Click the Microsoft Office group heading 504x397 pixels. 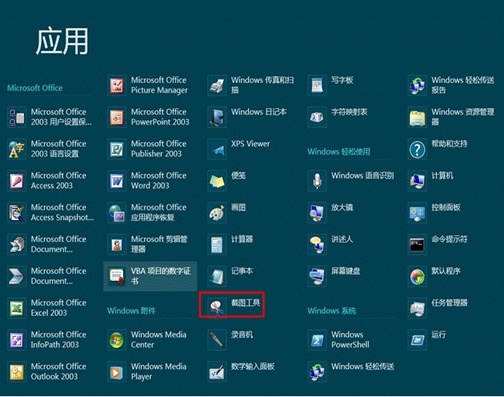click(x=35, y=88)
